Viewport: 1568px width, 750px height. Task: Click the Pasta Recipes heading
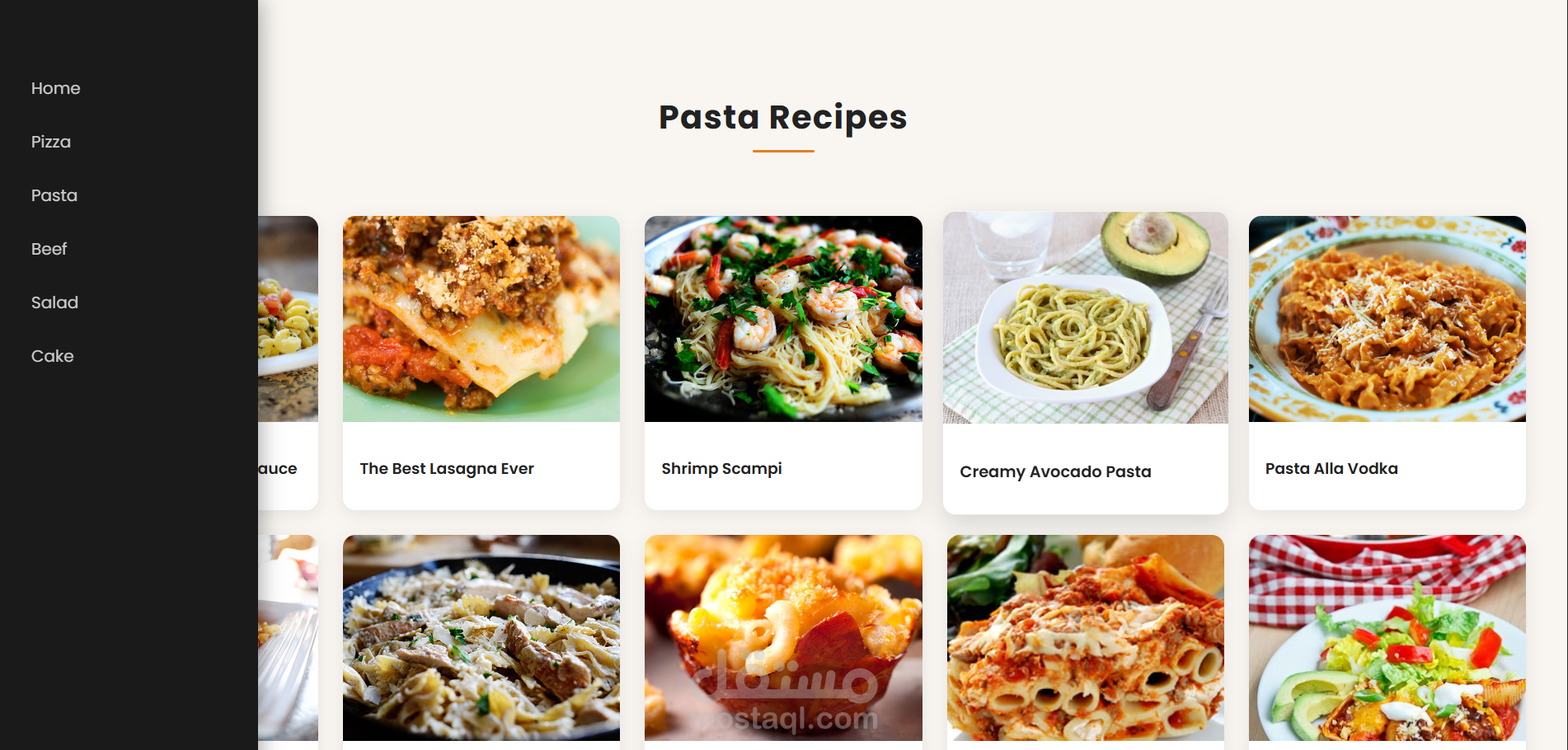[783, 117]
